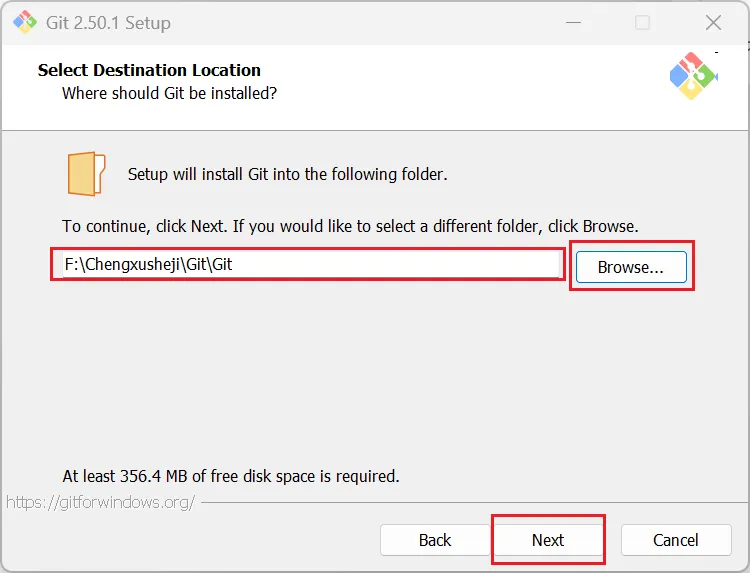This screenshot has width=750, height=573.
Task: Click the 'At least 356.4 MB' notice
Action: pyautogui.click(x=231, y=476)
